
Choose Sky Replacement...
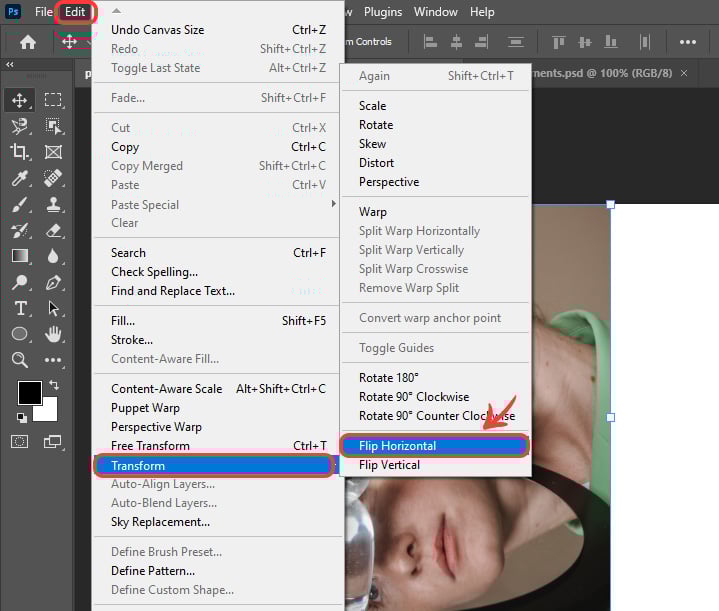[x=218, y=522]
